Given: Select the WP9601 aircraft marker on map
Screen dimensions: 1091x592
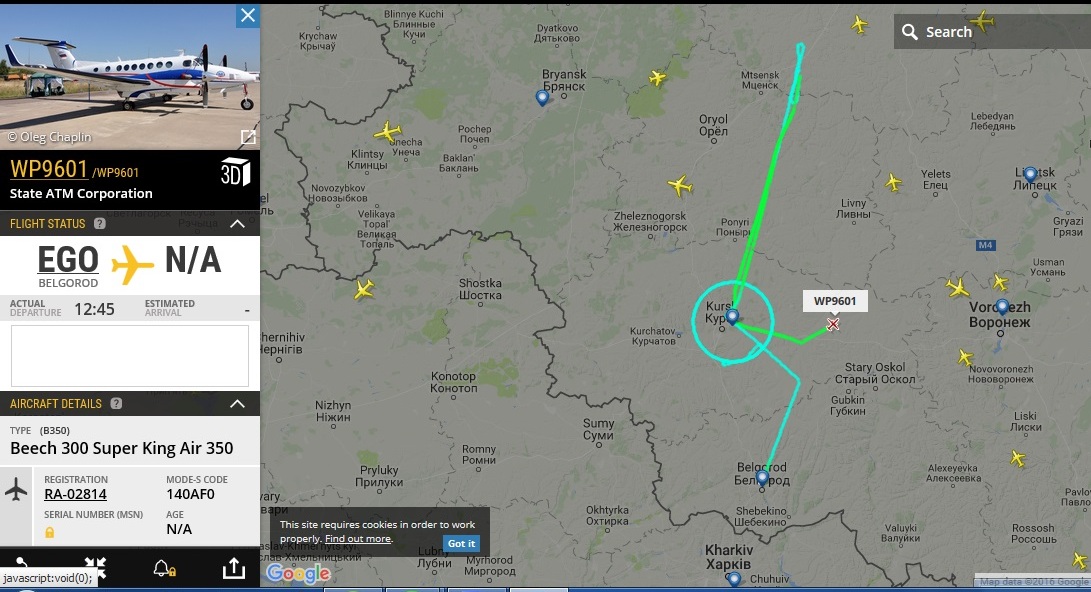Looking at the screenshot, I should pyautogui.click(x=833, y=324).
